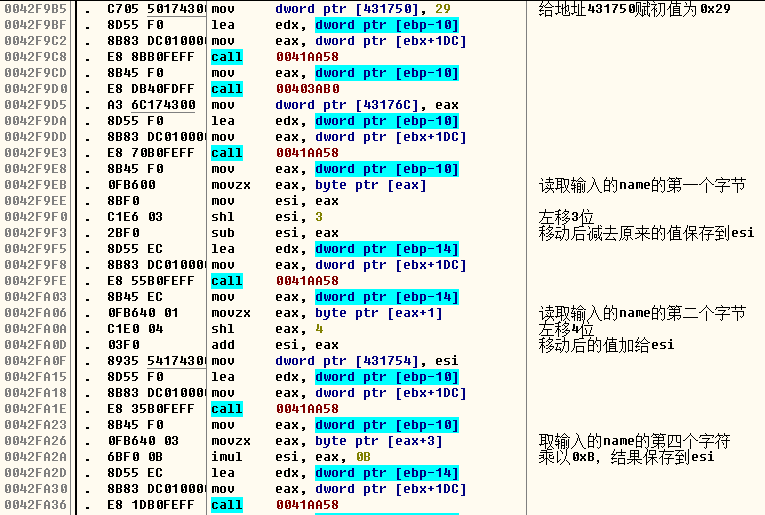Select the call at address 0042FA36

(227, 505)
